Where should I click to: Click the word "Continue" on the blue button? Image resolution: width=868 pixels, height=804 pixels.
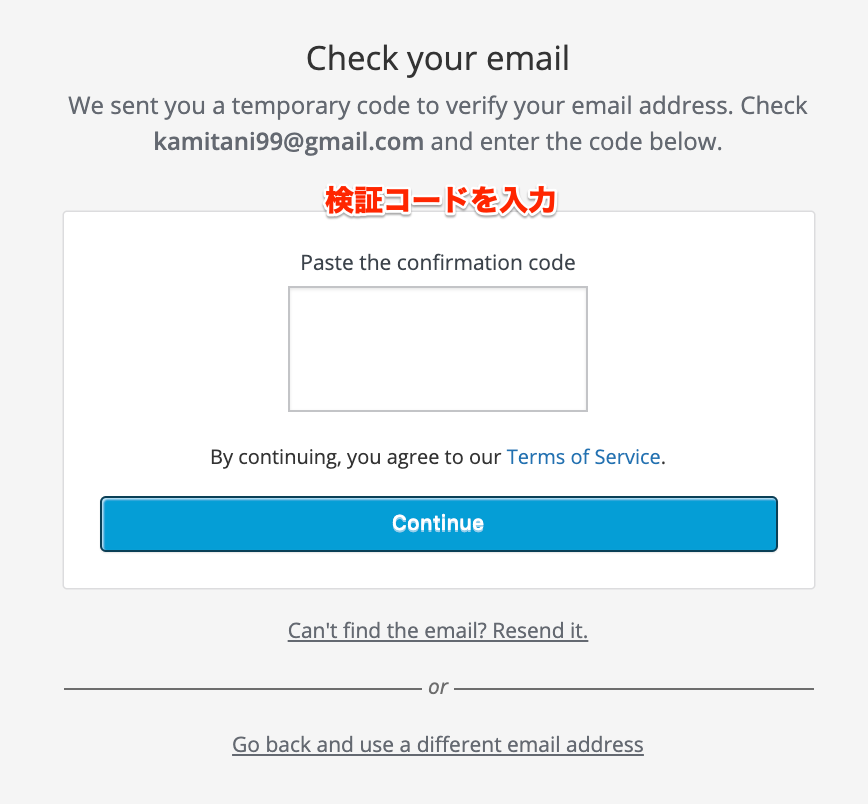[x=438, y=523]
